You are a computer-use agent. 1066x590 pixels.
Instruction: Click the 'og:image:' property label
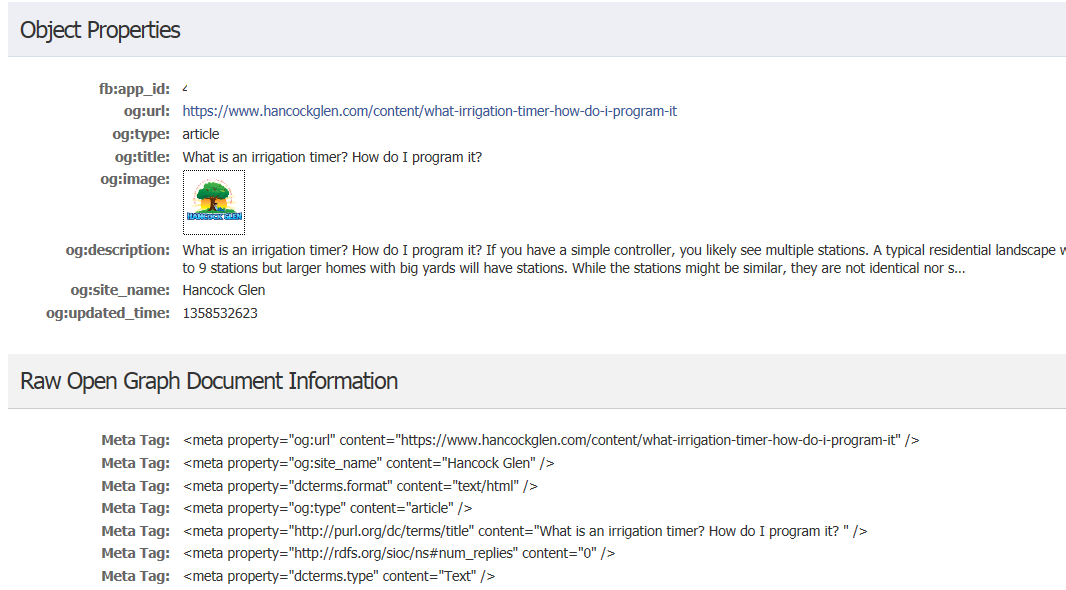coord(135,179)
